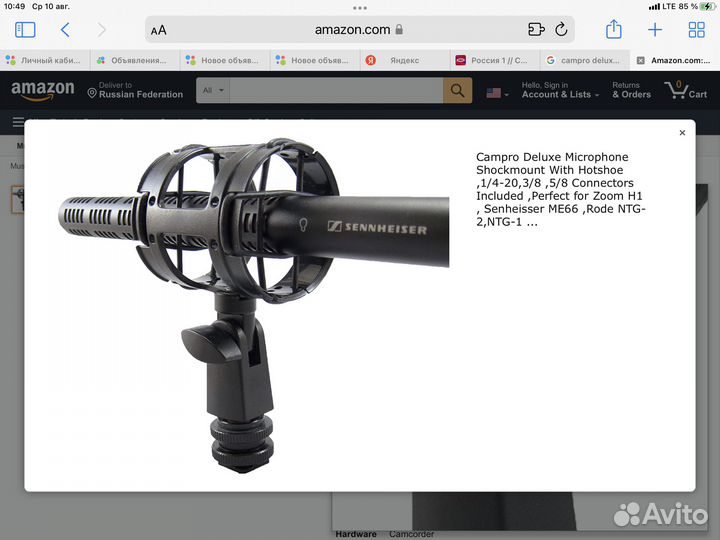Switch to the Яндекс tab

point(405,60)
